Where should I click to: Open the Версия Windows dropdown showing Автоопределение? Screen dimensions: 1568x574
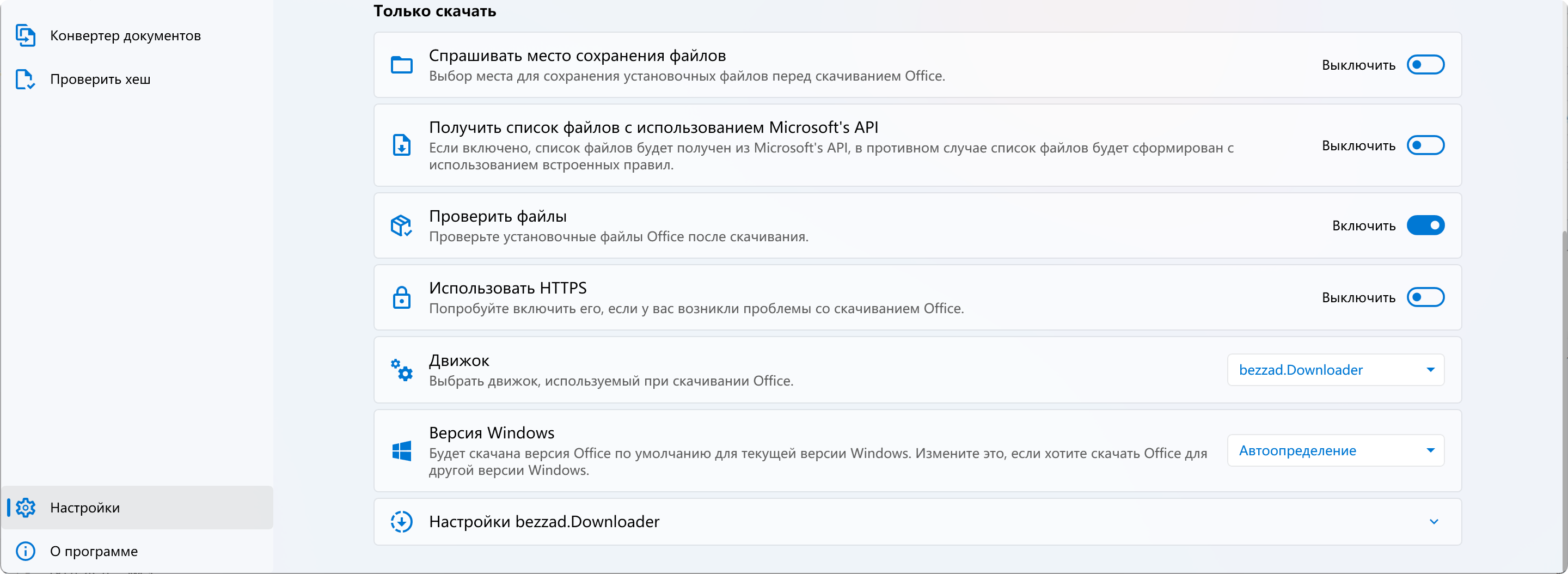1336,450
